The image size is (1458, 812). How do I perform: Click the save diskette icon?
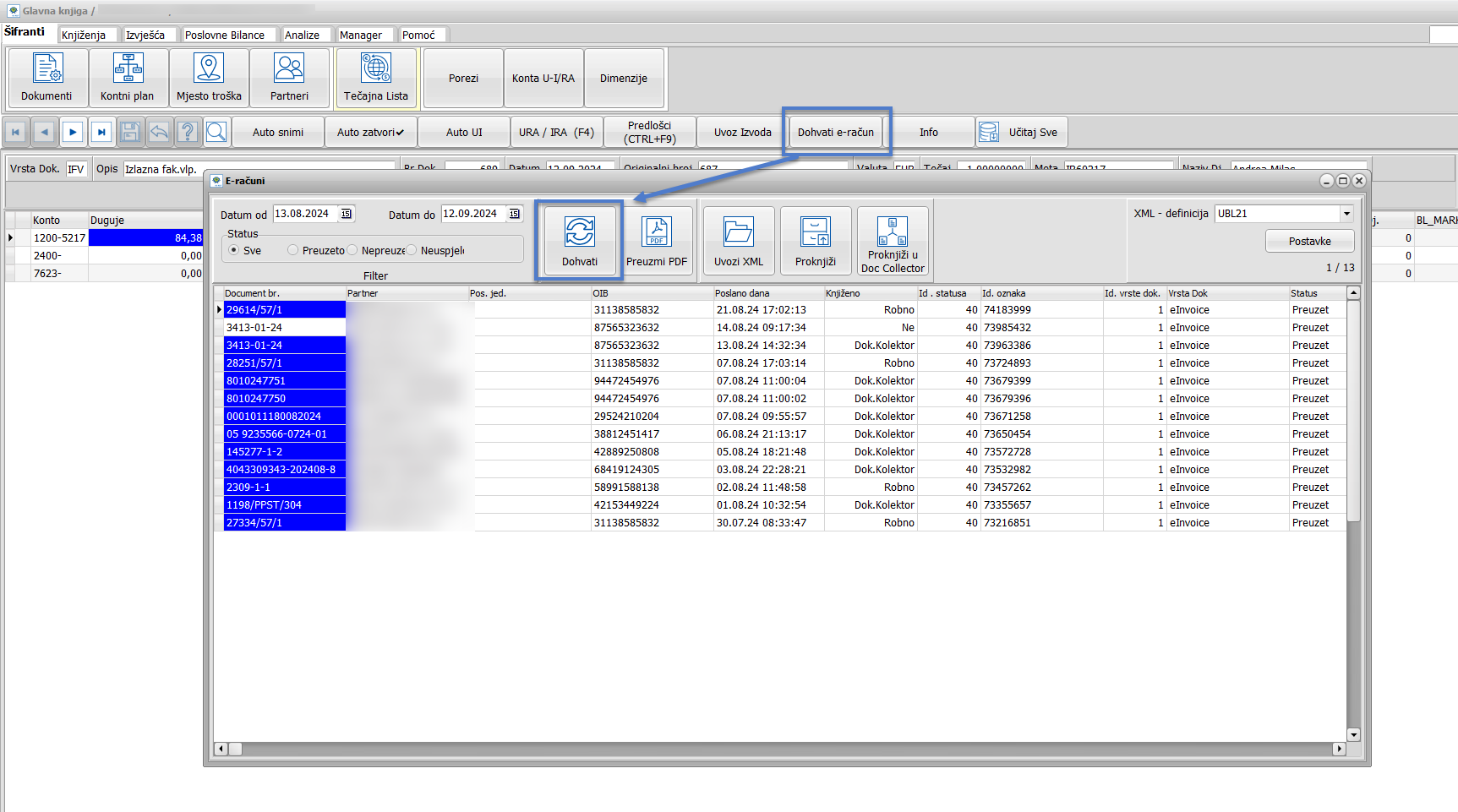coord(130,132)
